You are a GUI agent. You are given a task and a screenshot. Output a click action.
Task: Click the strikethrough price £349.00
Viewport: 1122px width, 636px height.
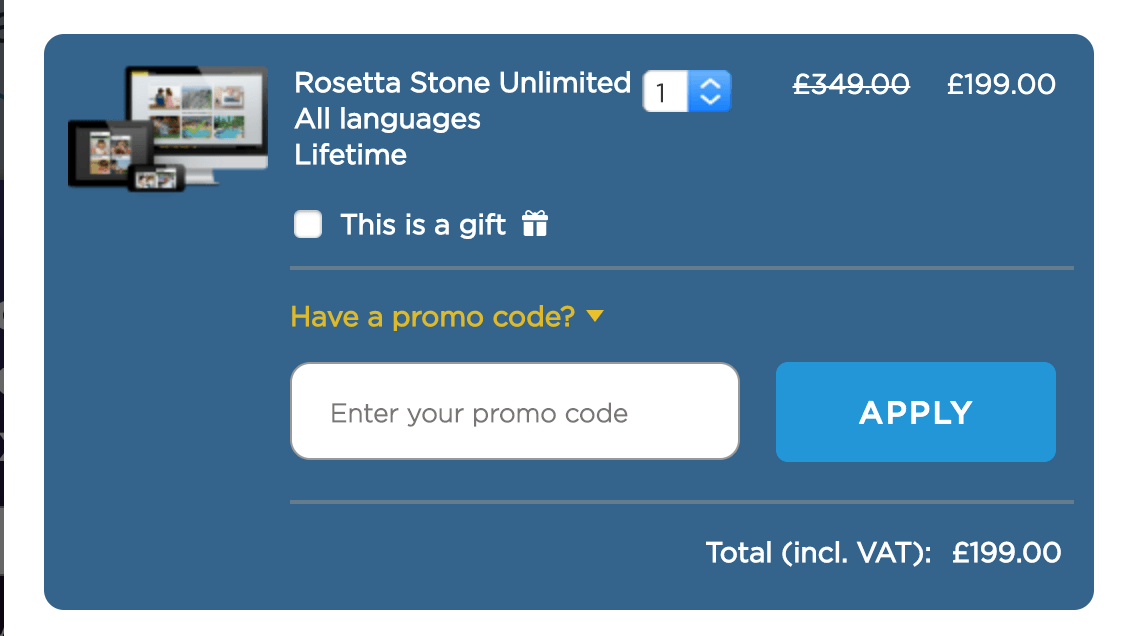coord(851,84)
